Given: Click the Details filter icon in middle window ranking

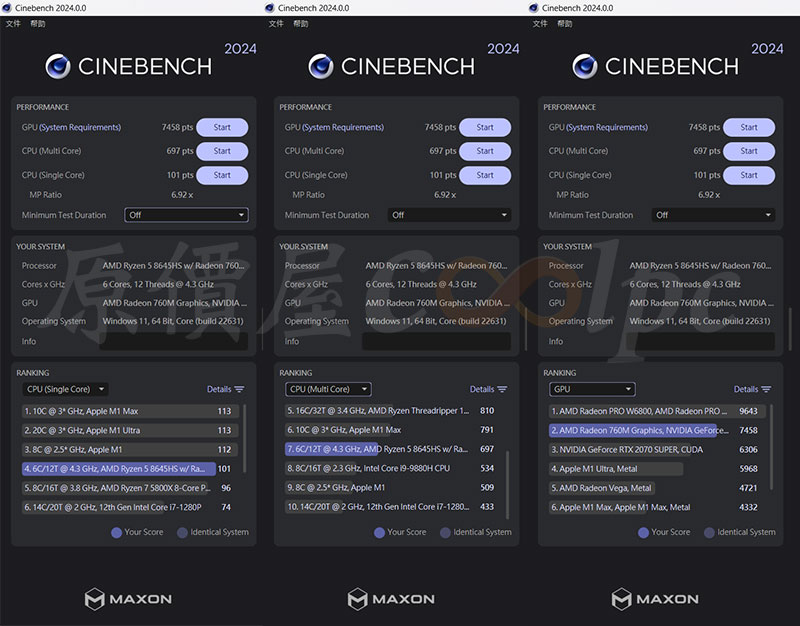Looking at the screenshot, I should tap(502, 389).
